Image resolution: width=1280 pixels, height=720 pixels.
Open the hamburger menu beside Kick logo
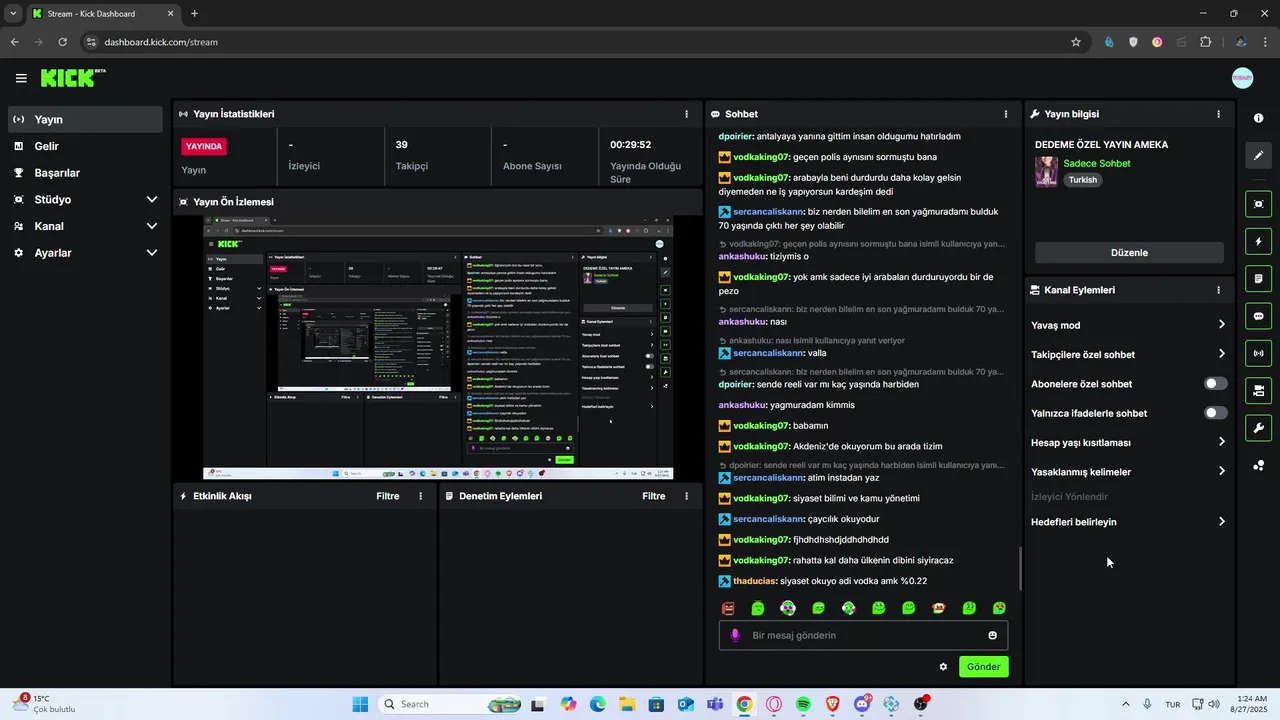(x=21, y=78)
